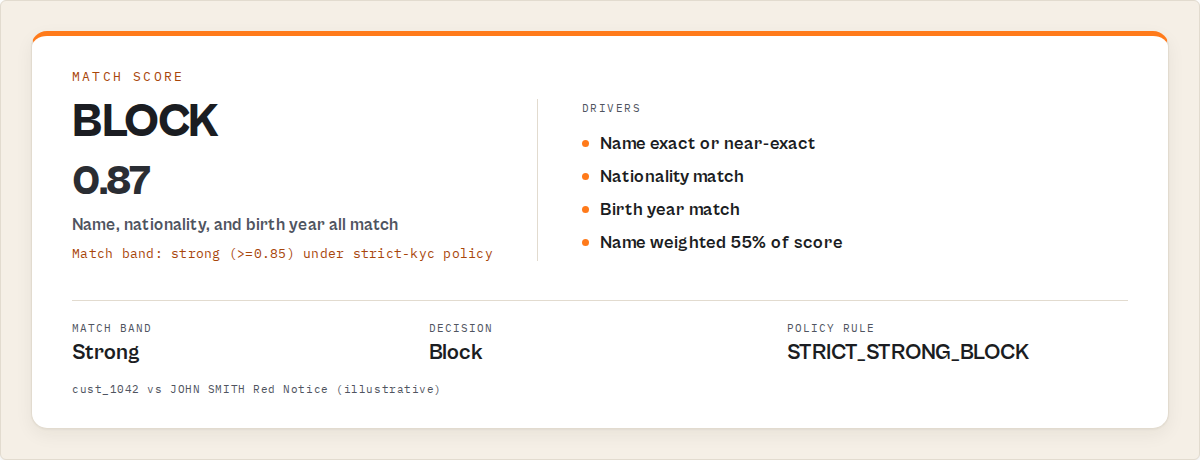Click the orange bullet beside Name weighted 55%
Screen dimensions: 1200x460
tap(586, 242)
